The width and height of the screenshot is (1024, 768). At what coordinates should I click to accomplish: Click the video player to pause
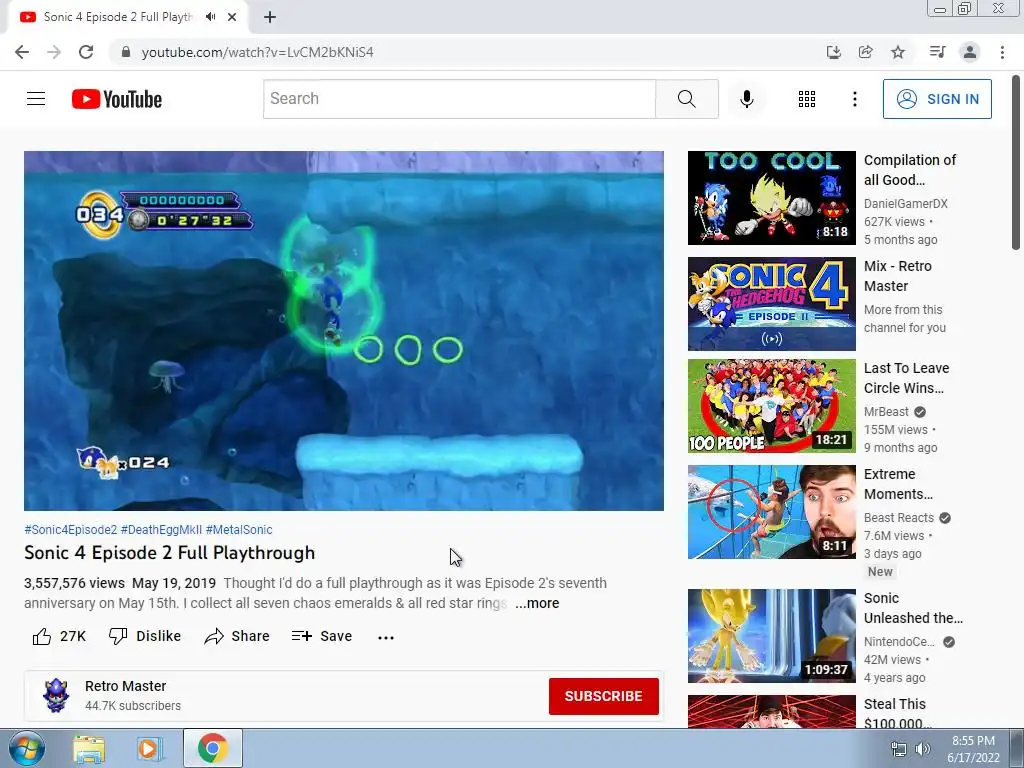[x=344, y=330]
